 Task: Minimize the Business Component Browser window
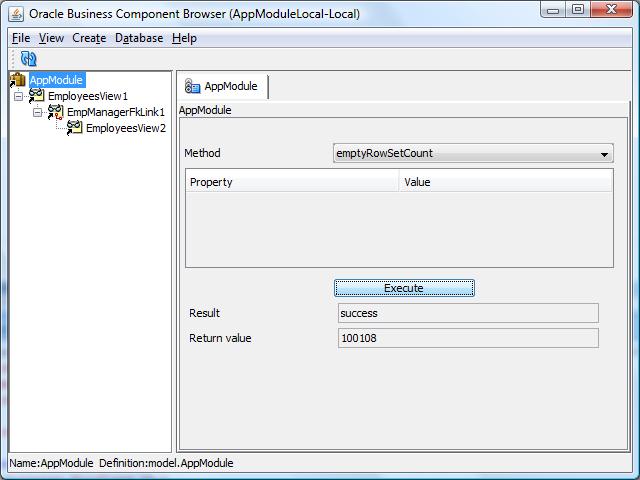553,10
